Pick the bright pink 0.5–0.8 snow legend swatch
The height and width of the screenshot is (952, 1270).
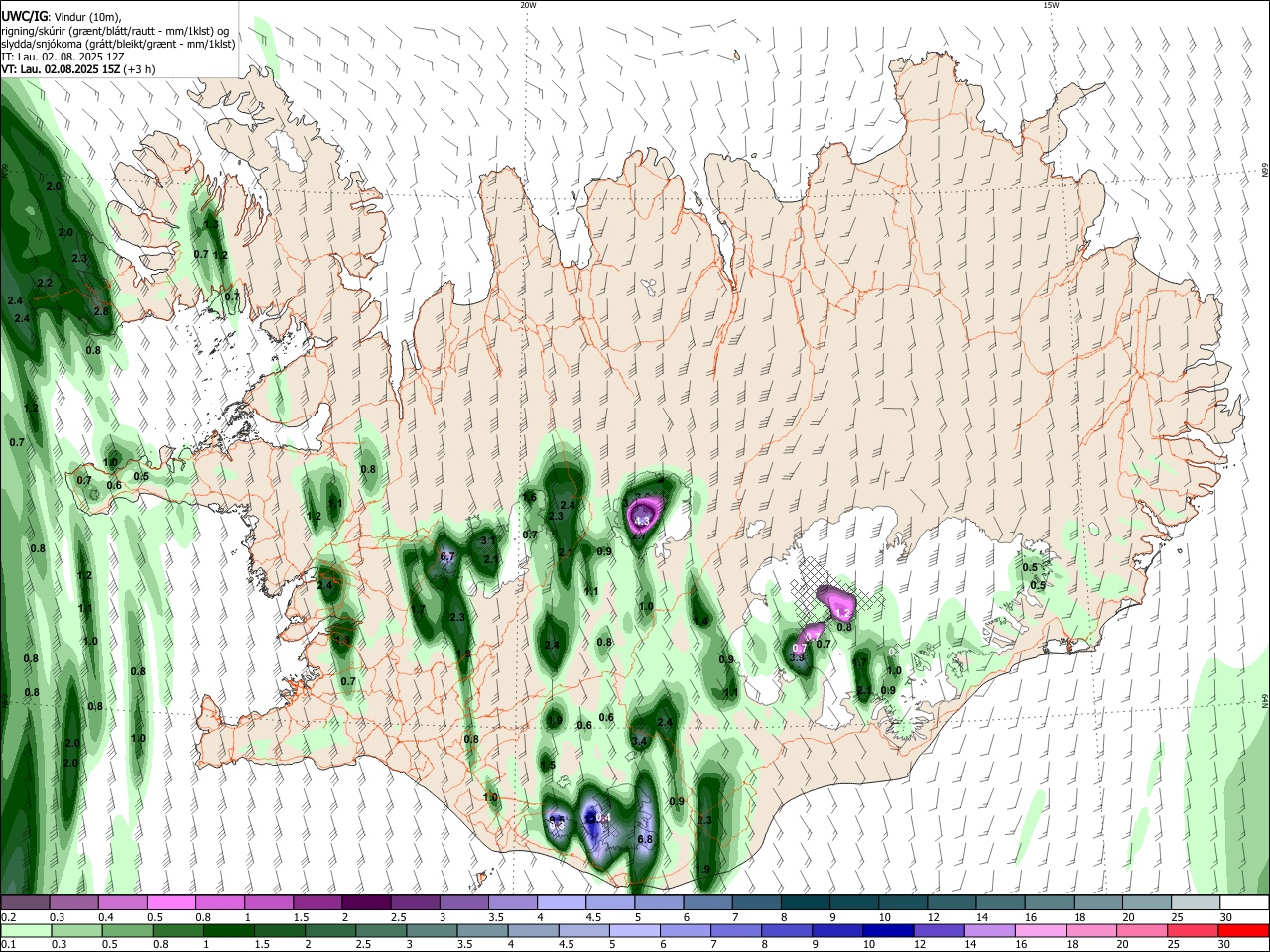pos(171,903)
